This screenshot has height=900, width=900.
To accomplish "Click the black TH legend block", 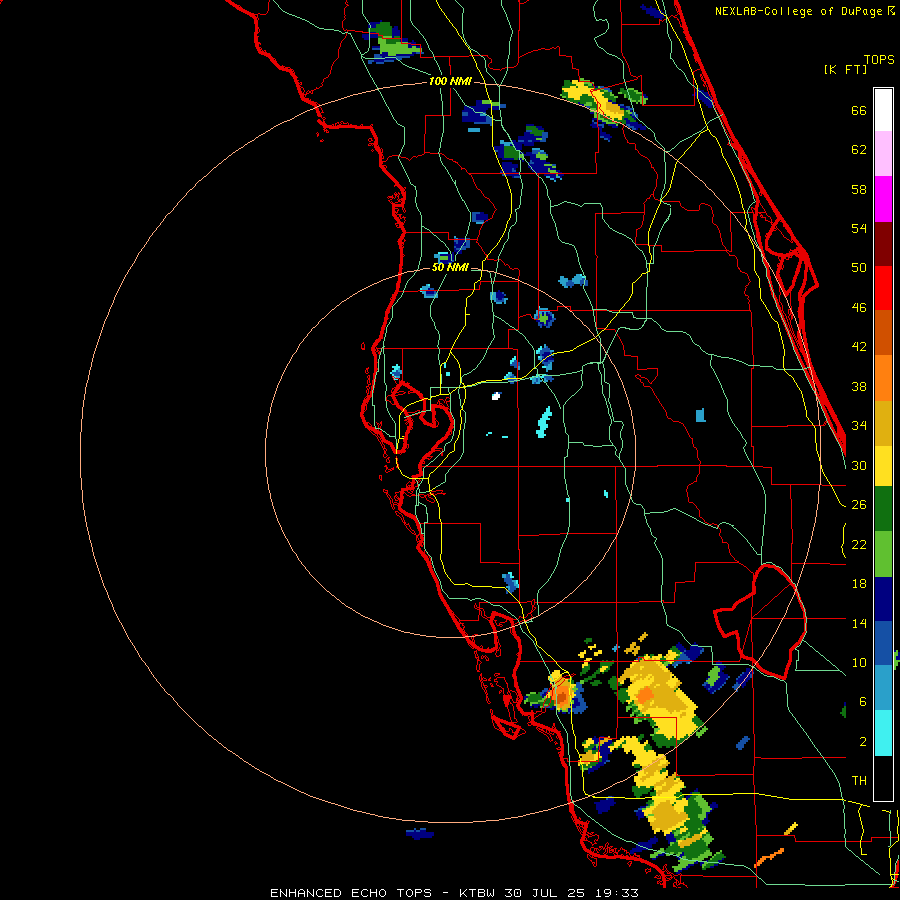I will (883, 778).
